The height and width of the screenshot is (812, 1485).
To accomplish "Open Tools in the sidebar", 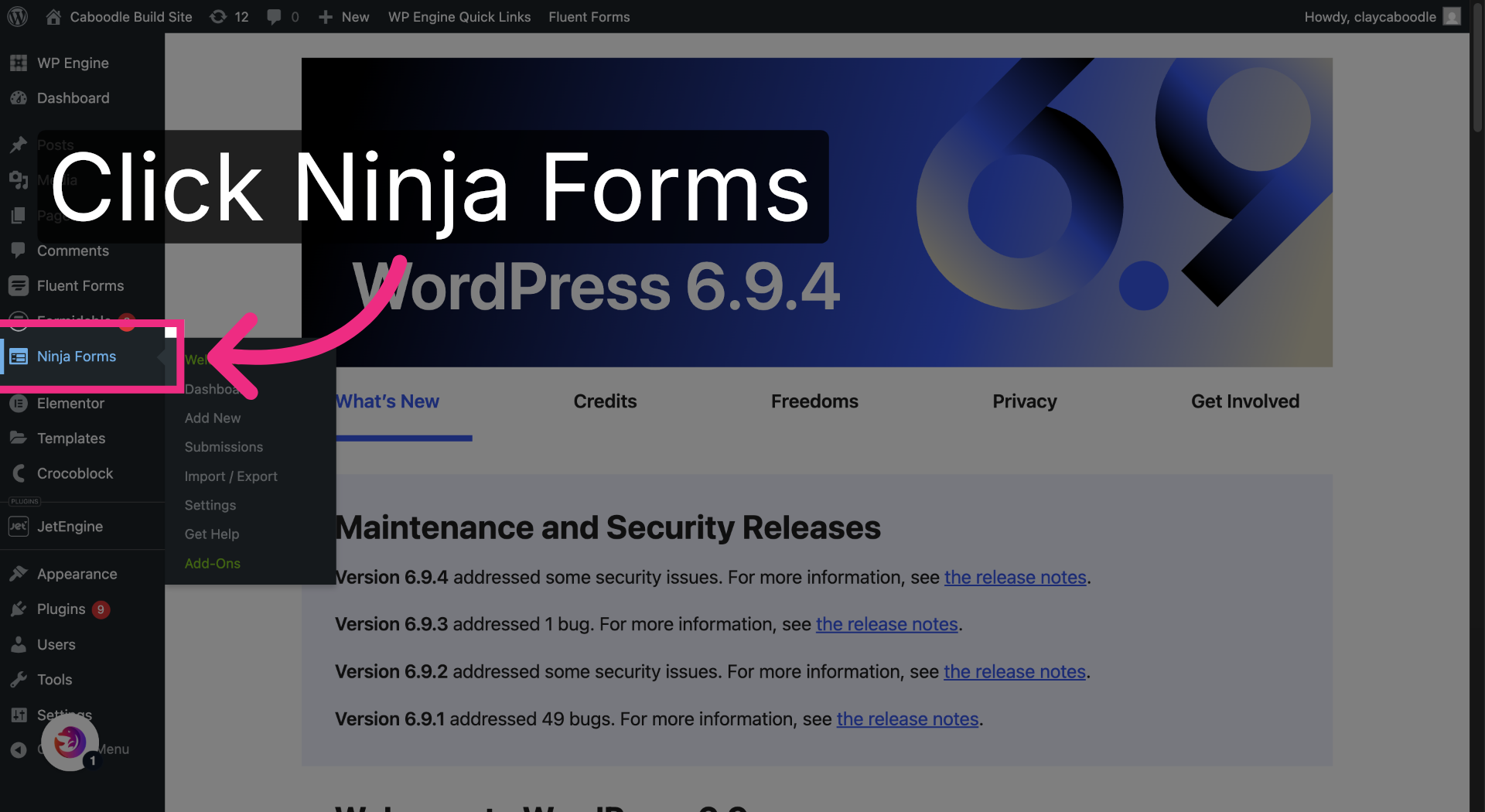I will tap(54, 680).
